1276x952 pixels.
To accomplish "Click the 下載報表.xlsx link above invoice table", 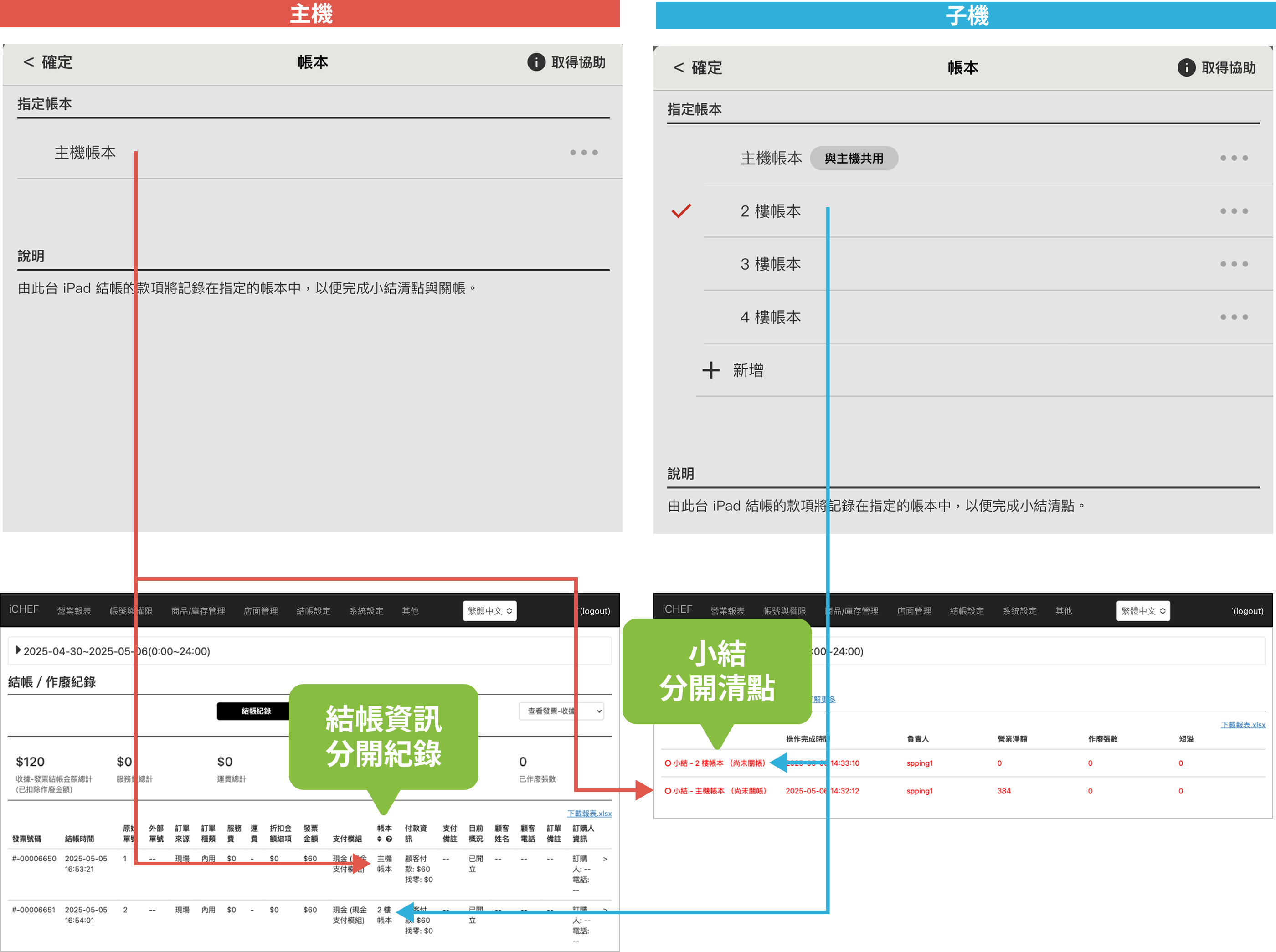I will point(589,814).
